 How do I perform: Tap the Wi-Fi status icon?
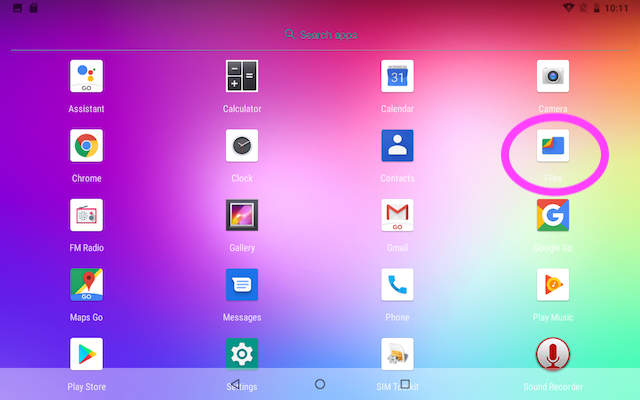tap(568, 8)
